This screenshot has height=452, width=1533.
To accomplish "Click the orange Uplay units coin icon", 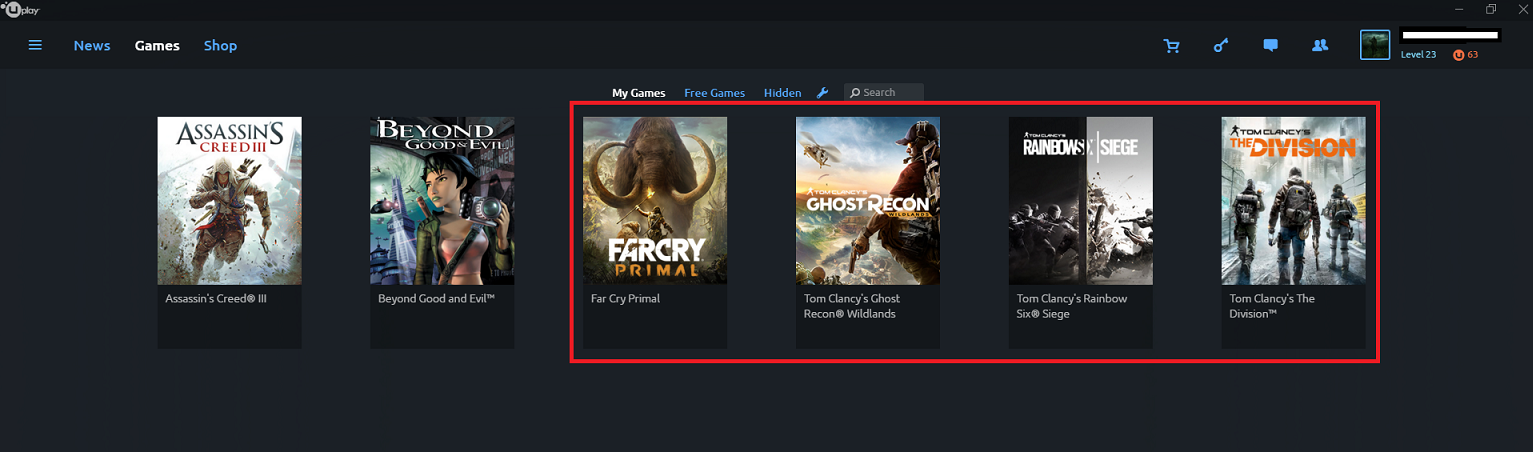I will pos(1458,55).
